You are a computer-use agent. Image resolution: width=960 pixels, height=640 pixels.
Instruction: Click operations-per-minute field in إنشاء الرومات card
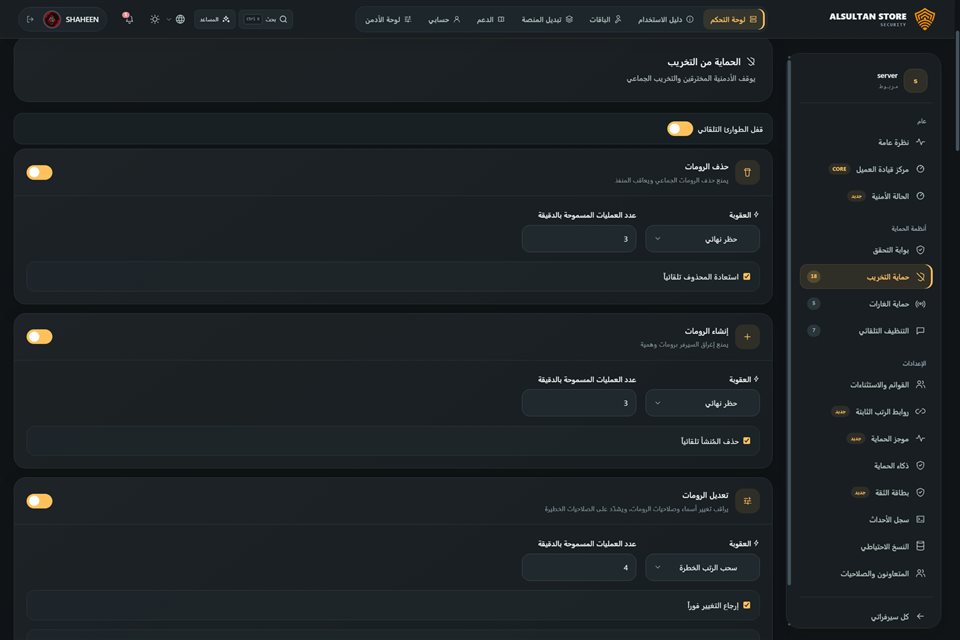[x=579, y=403]
